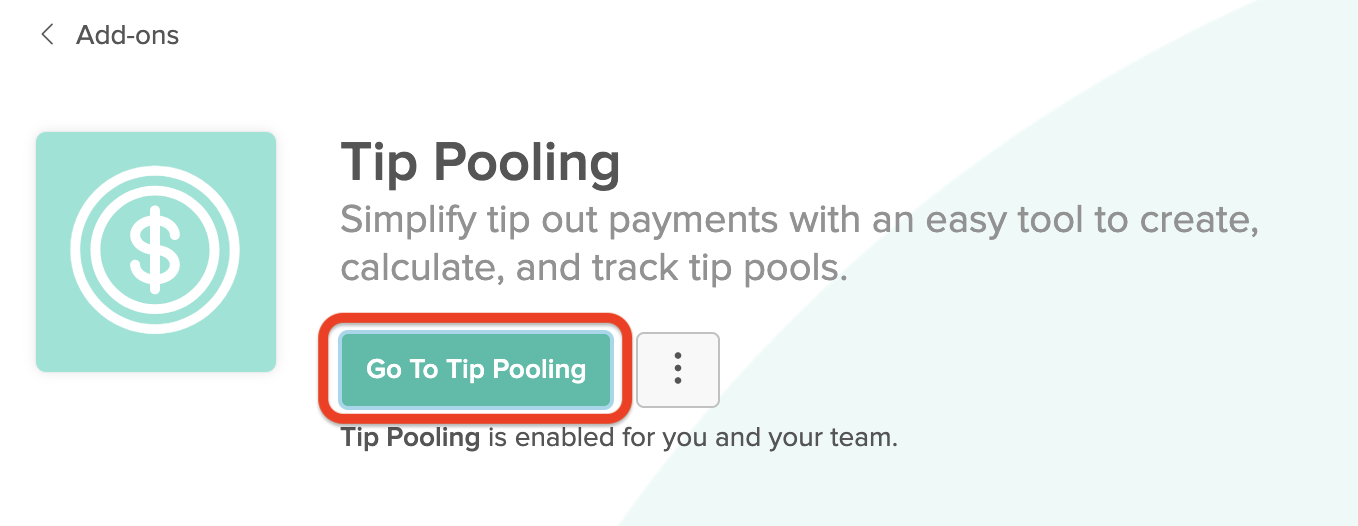Open the three-dot more options menu

(x=678, y=369)
